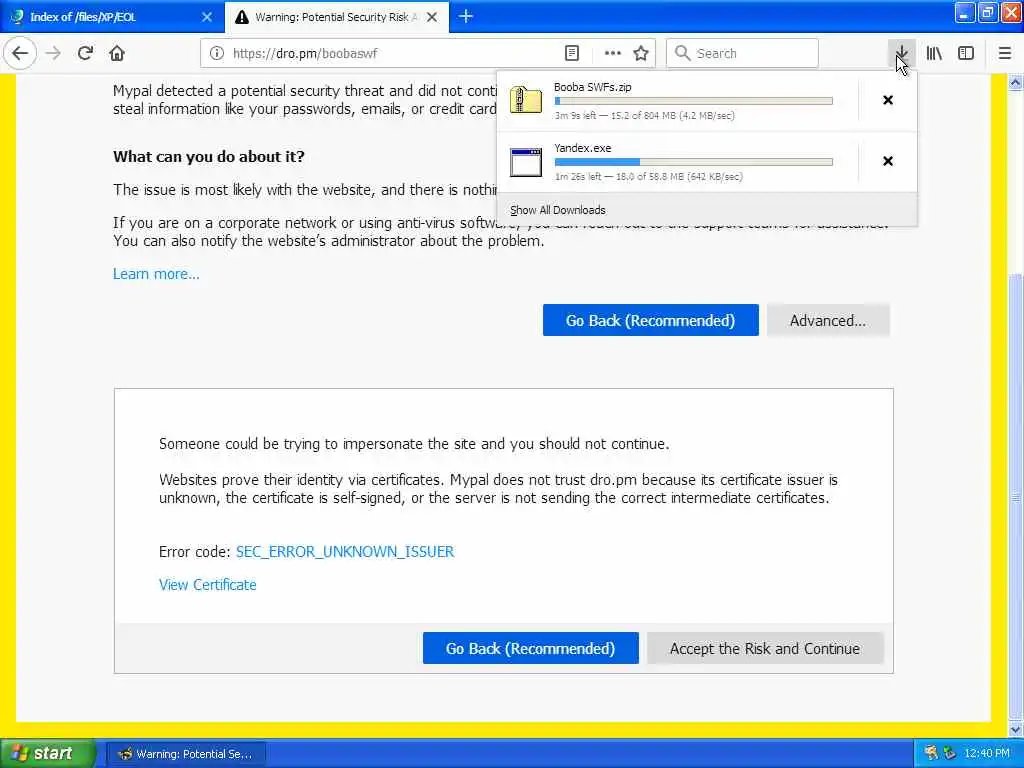This screenshot has width=1024, height=768.
Task: Click the first system tray icon
Action: click(931, 754)
